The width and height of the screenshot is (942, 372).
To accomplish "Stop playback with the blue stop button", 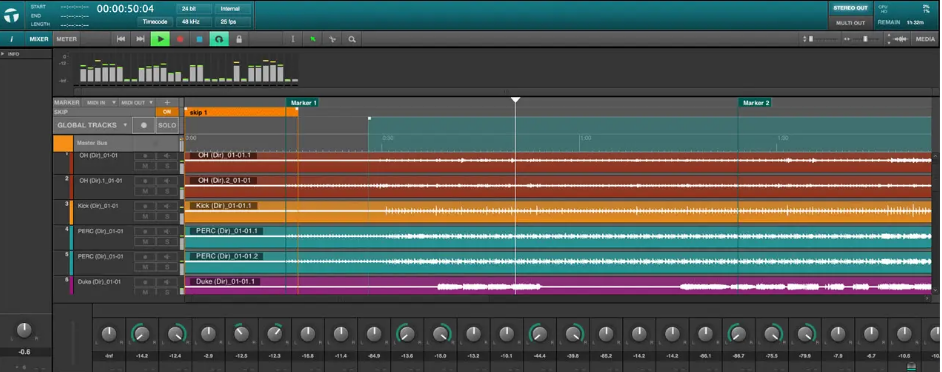I will point(199,39).
